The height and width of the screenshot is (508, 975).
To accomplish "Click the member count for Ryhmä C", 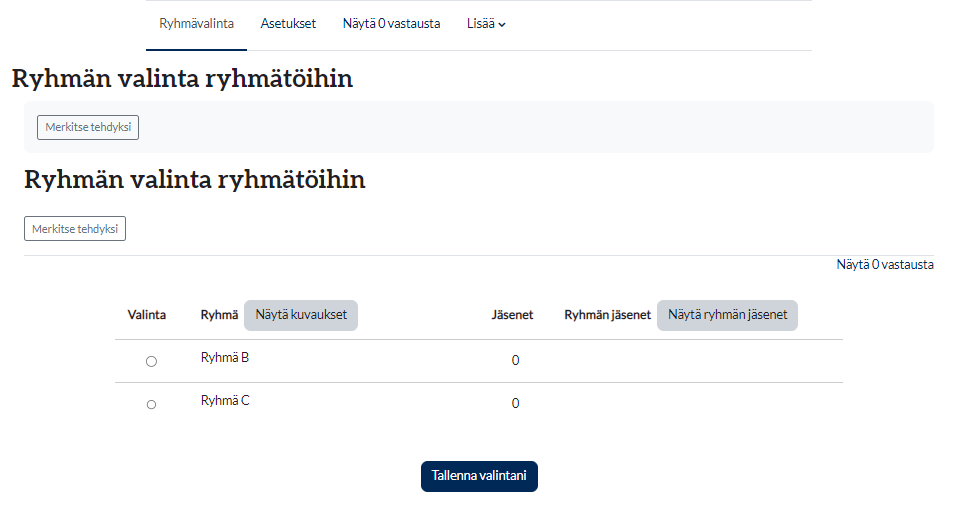I will [x=515, y=404].
